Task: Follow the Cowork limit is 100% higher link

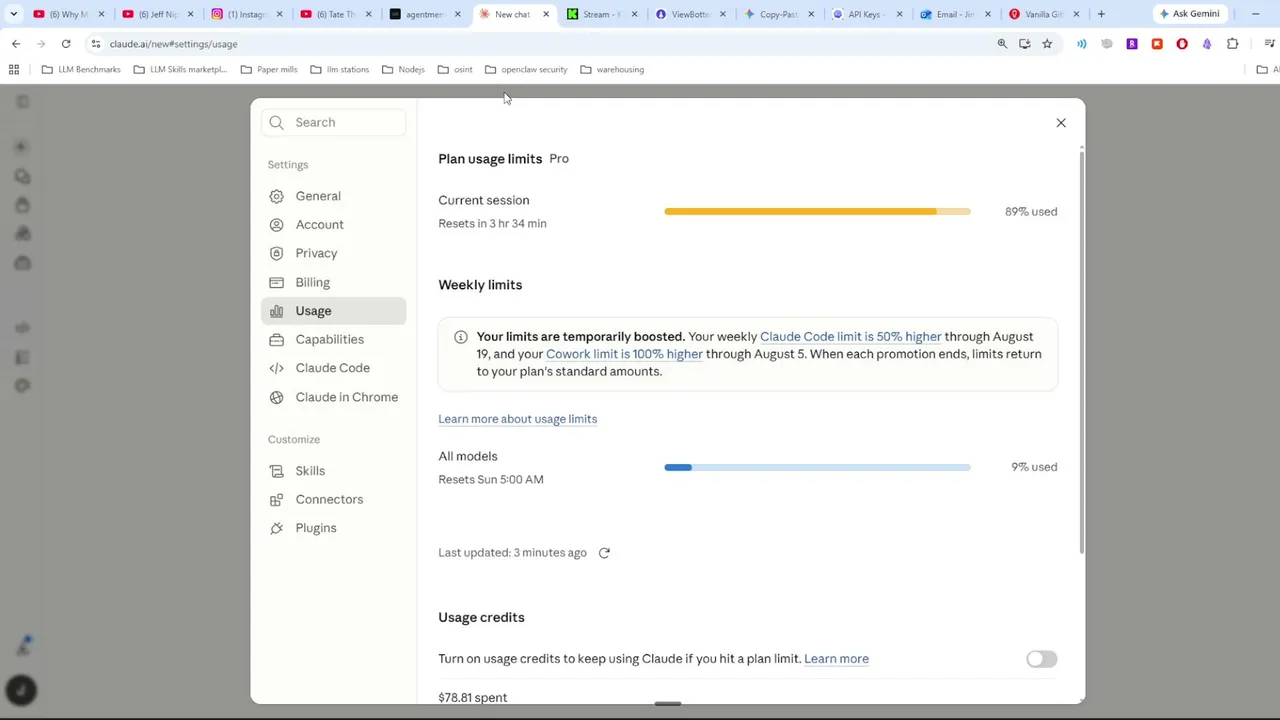Action: (x=624, y=354)
